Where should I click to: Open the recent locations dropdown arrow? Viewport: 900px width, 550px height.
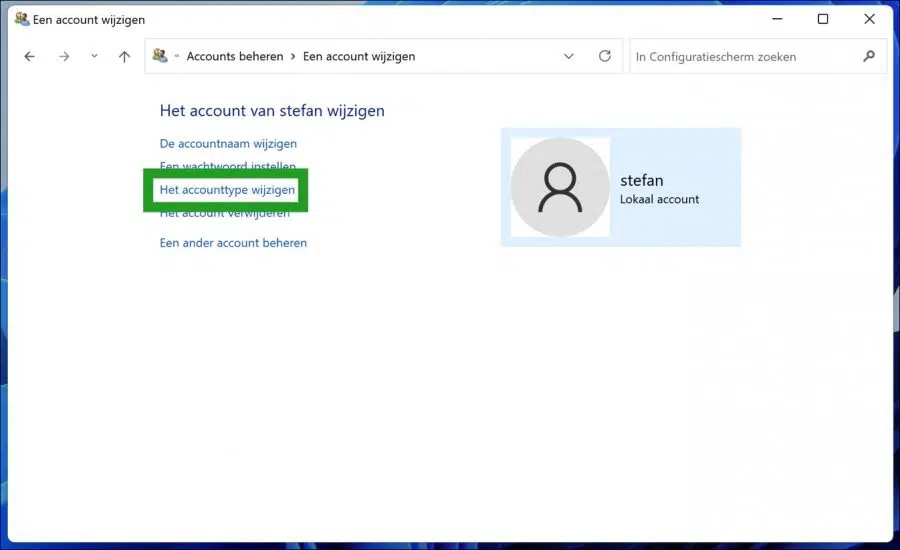coord(94,56)
